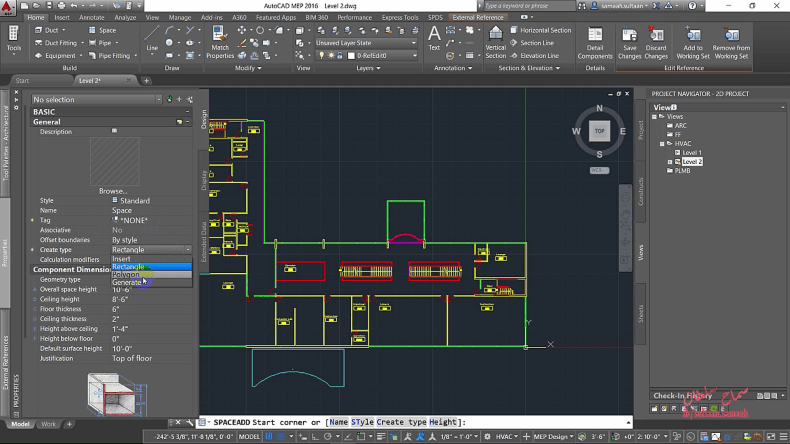Select the Rotate tool in Modify panel
This screenshot has height=444, width=790.
click(260, 30)
